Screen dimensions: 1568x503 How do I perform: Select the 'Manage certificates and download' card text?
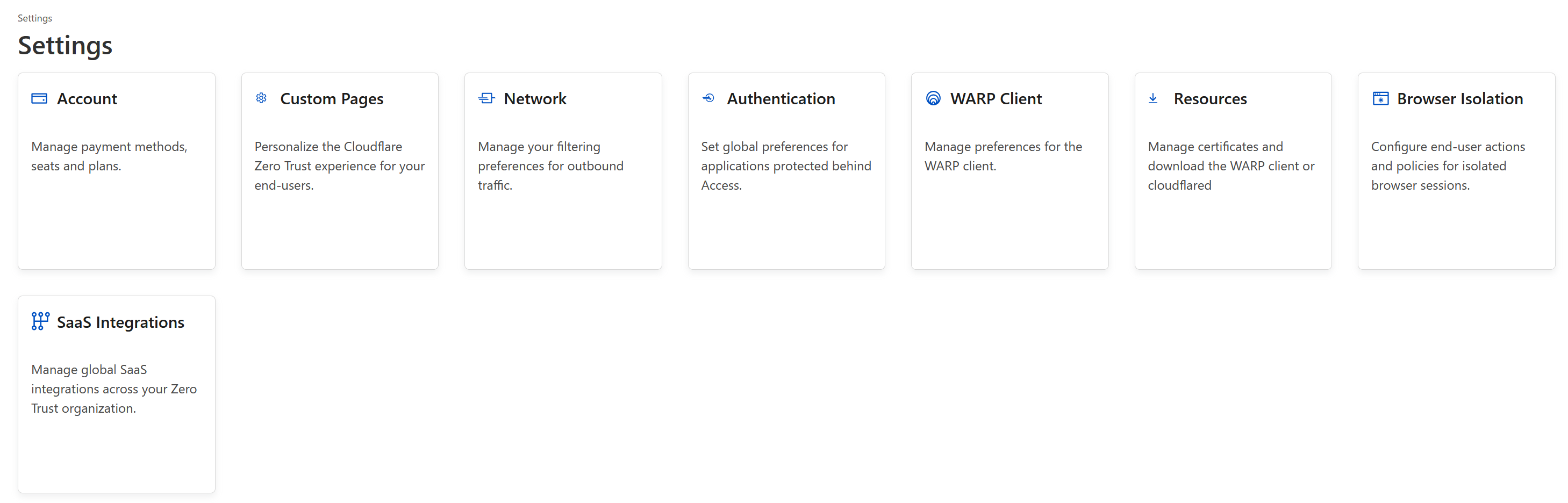1231,166
